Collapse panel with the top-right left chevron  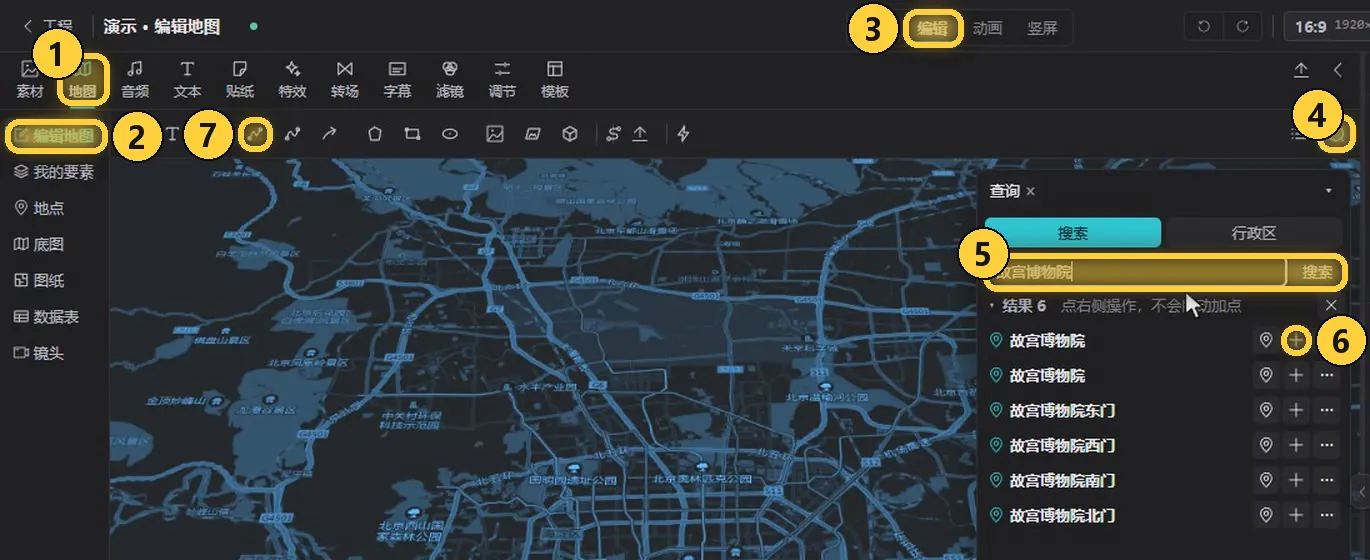pyautogui.click(x=1338, y=70)
